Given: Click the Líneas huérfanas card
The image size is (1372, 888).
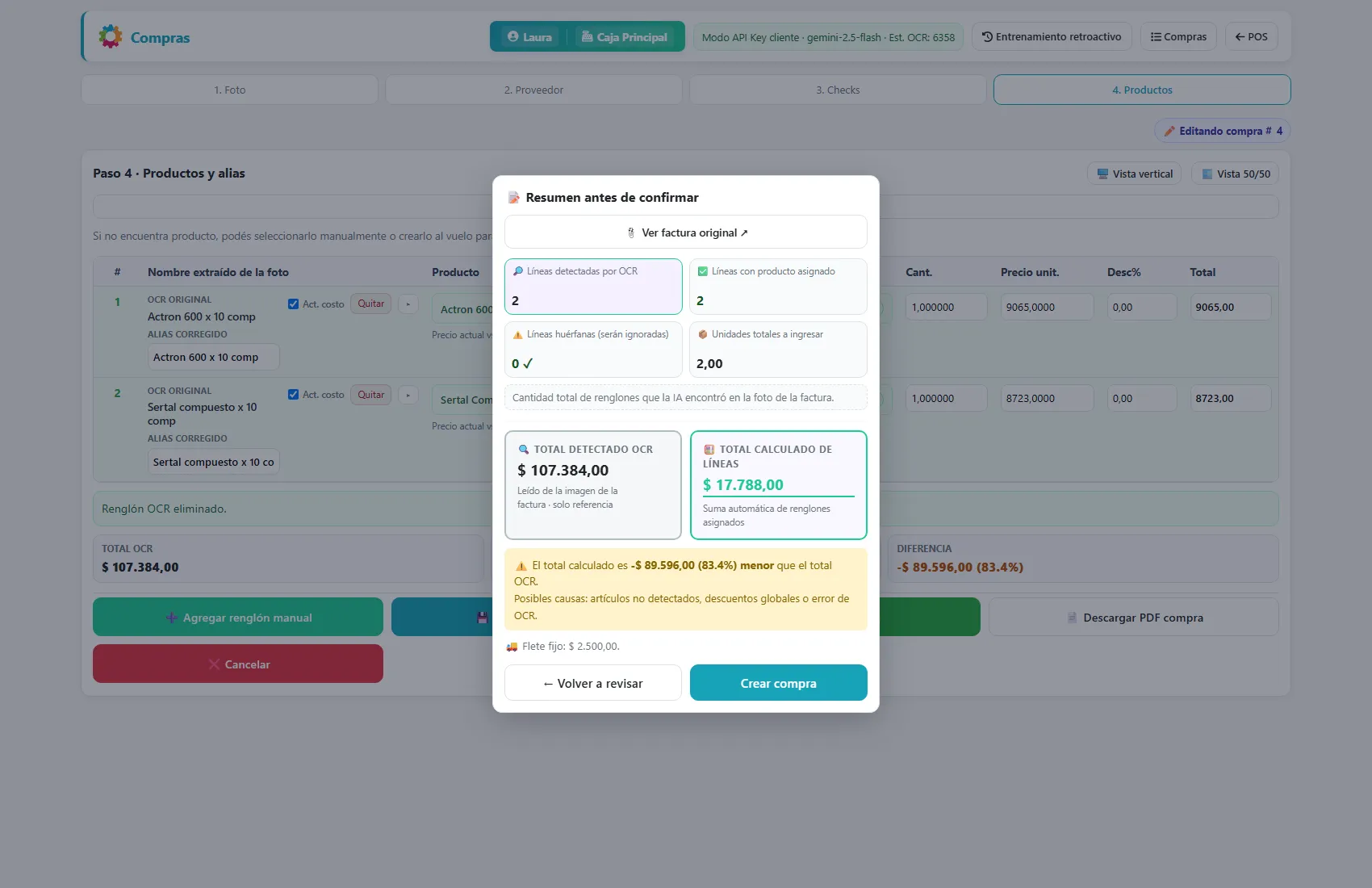Looking at the screenshot, I should (593, 350).
